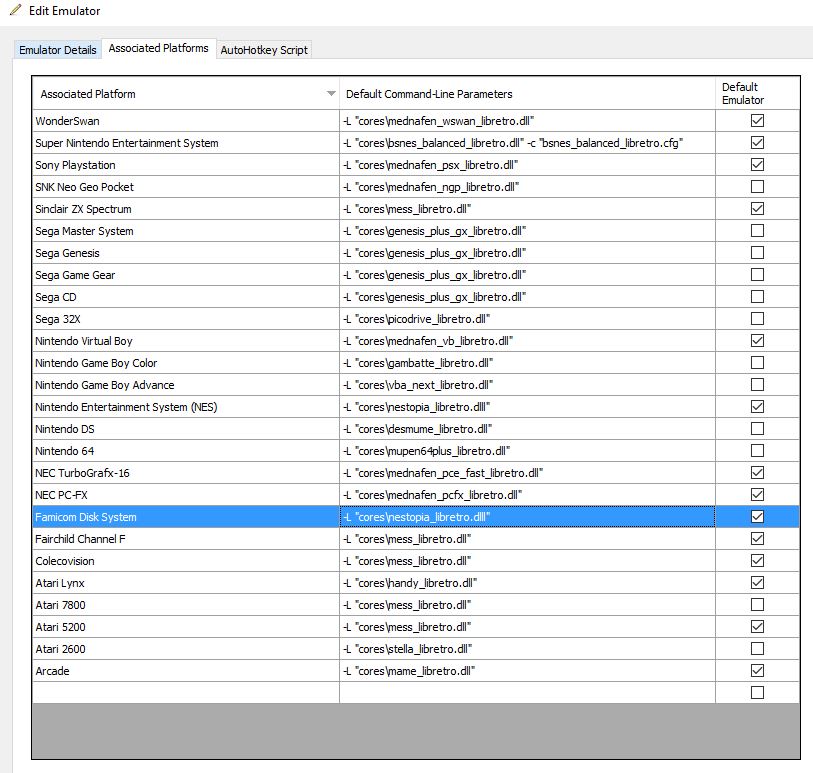Select the Nintendo Virtual Boy platform cell
This screenshot has width=813, height=773.
tap(186, 341)
